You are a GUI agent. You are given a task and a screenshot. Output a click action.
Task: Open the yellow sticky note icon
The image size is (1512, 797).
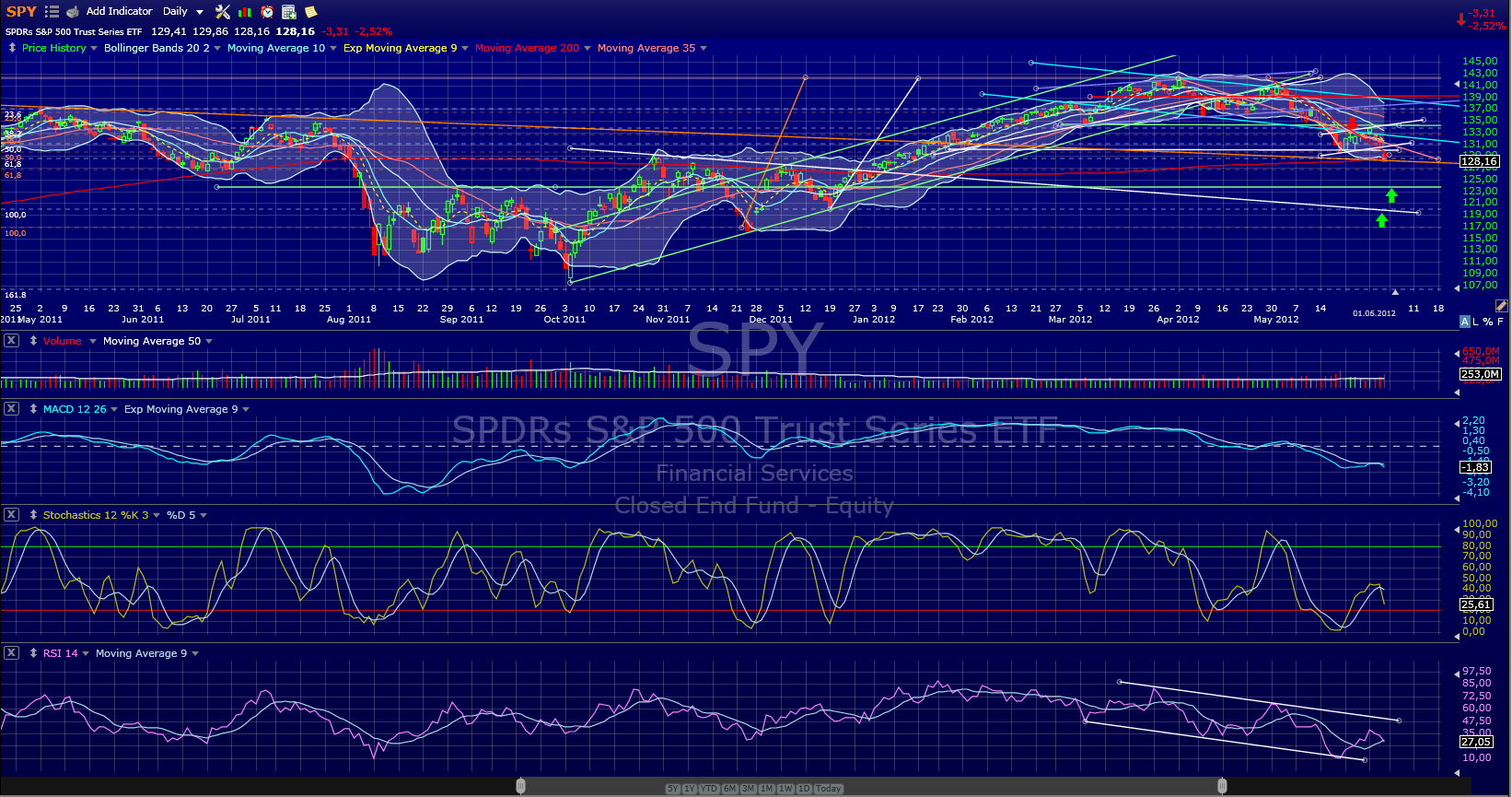(x=311, y=12)
